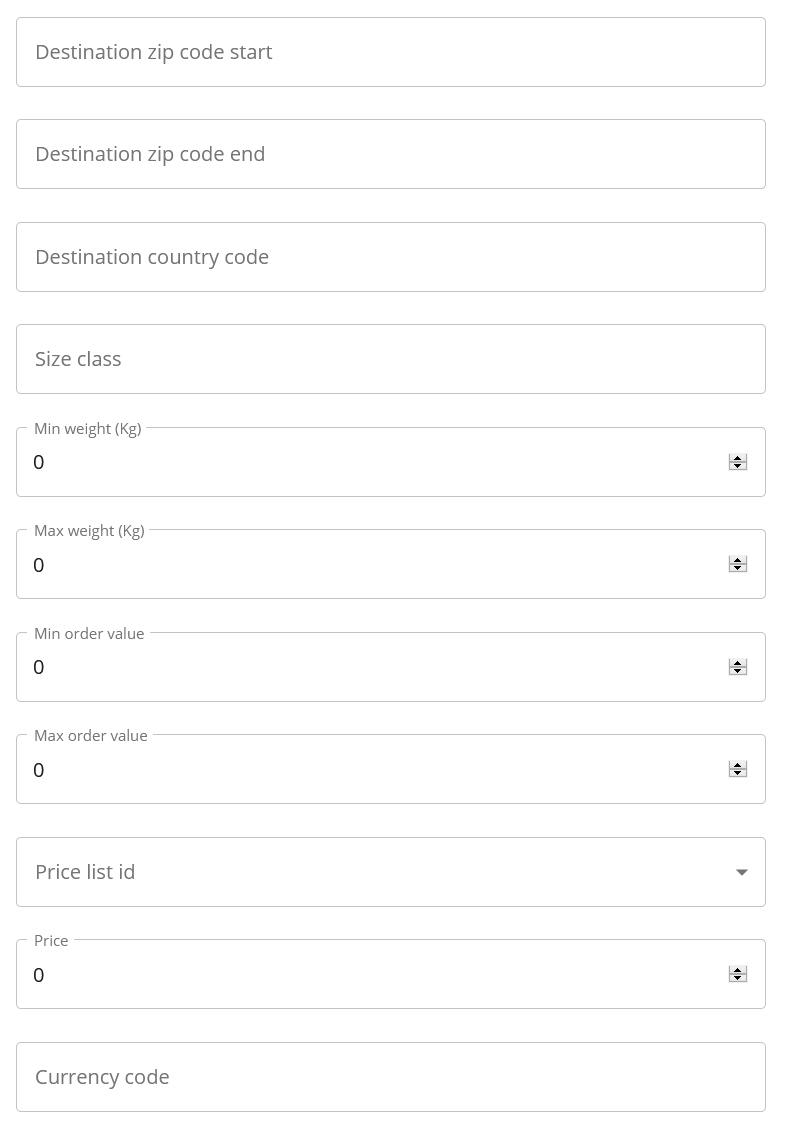Screen dimensions: 785x1130
Task: Open the Price list id dropdown arrow
Action: pos(742,872)
